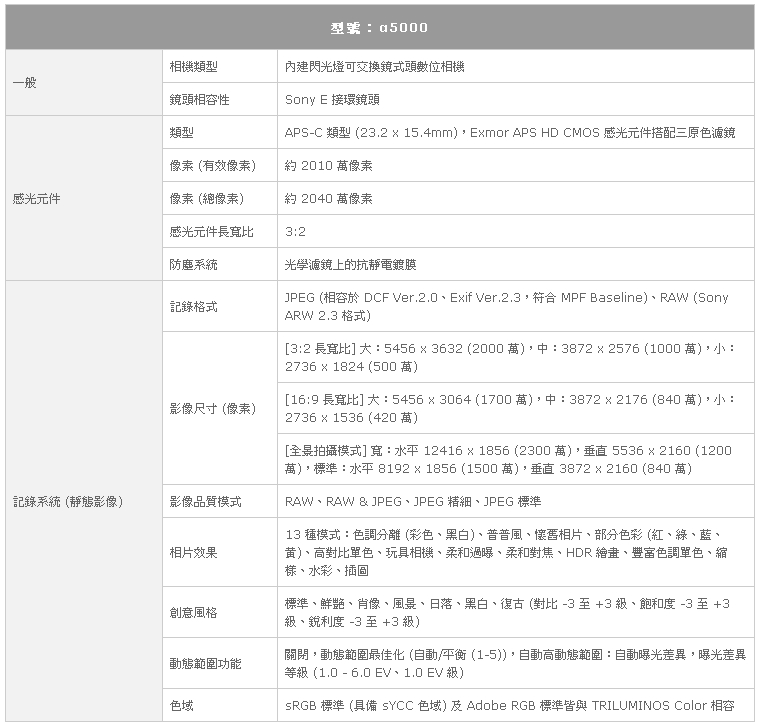This screenshot has height=722, width=757.
Task: Select the sRGB 標準 color space value
Action: click(509, 706)
